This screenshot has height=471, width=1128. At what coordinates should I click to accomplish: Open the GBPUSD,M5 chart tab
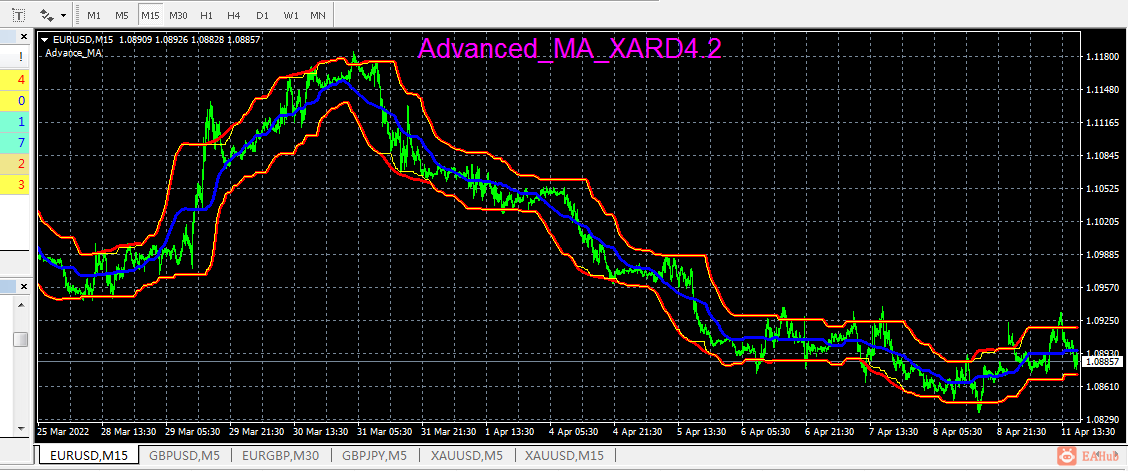(x=185, y=455)
